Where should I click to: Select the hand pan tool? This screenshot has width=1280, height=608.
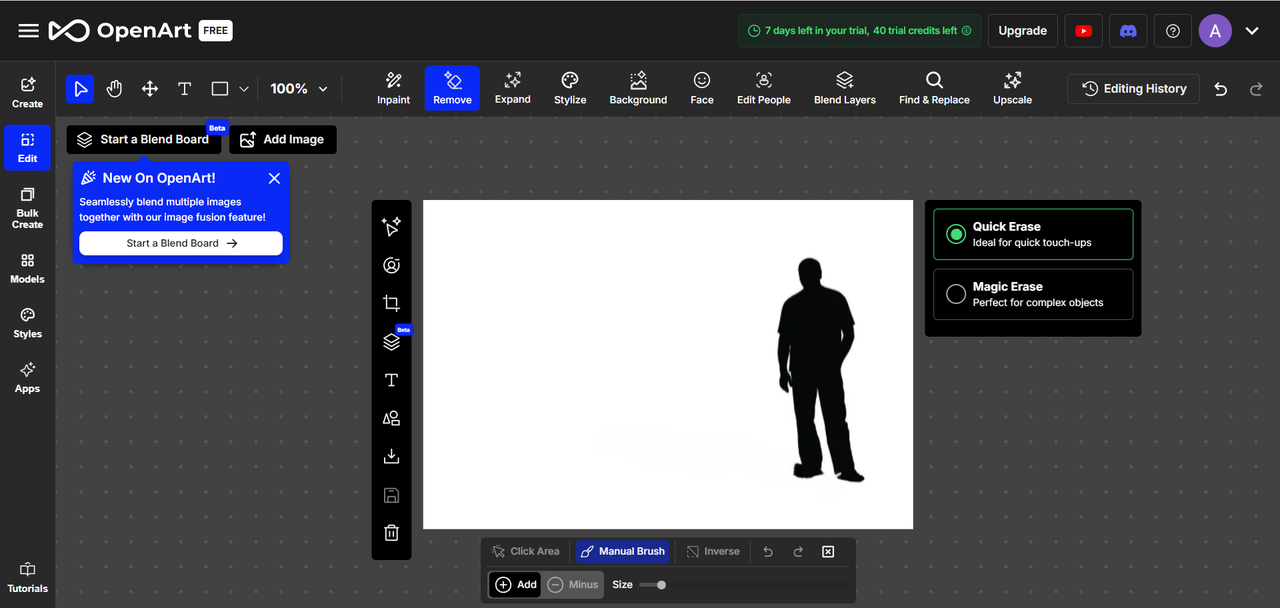pyautogui.click(x=115, y=89)
